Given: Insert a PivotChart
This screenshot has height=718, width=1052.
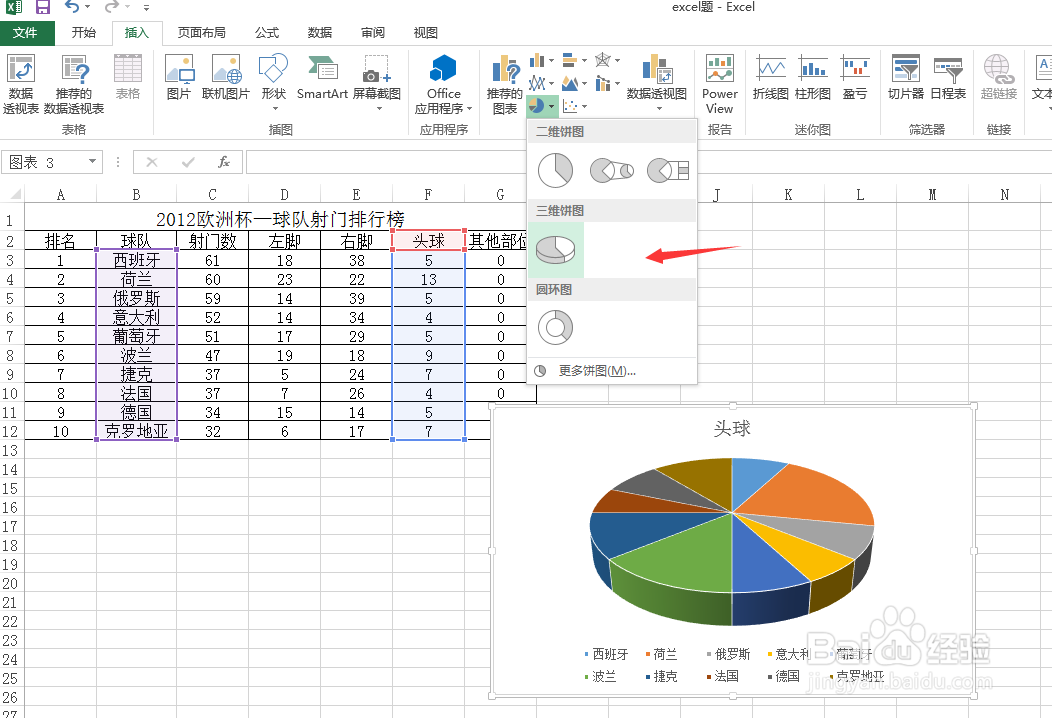Looking at the screenshot, I should (x=657, y=81).
